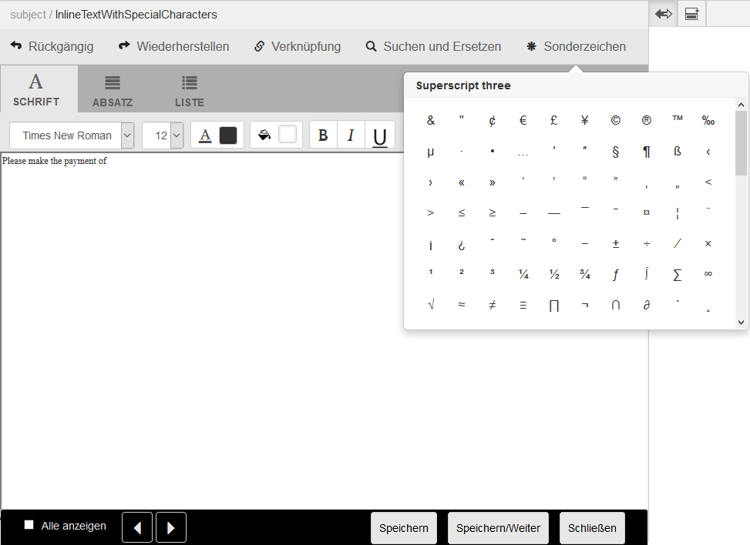Click the next arrow button
This screenshot has height=545, width=750.
pyautogui.click(x=171, y=528)
